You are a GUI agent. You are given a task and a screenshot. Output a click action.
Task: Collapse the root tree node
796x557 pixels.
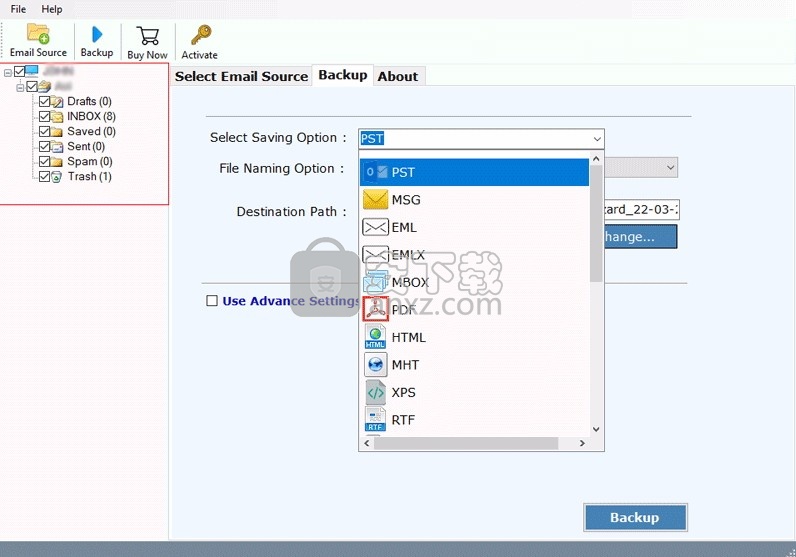point(8,73)
